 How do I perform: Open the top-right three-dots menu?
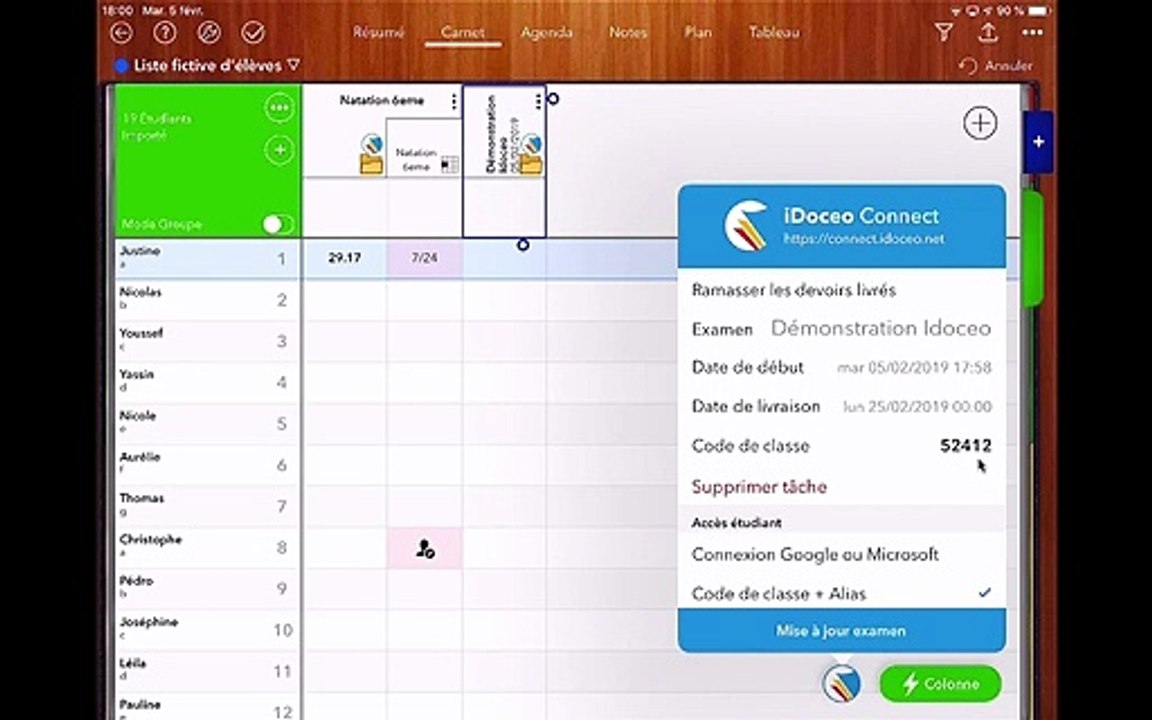[1032, 32]
